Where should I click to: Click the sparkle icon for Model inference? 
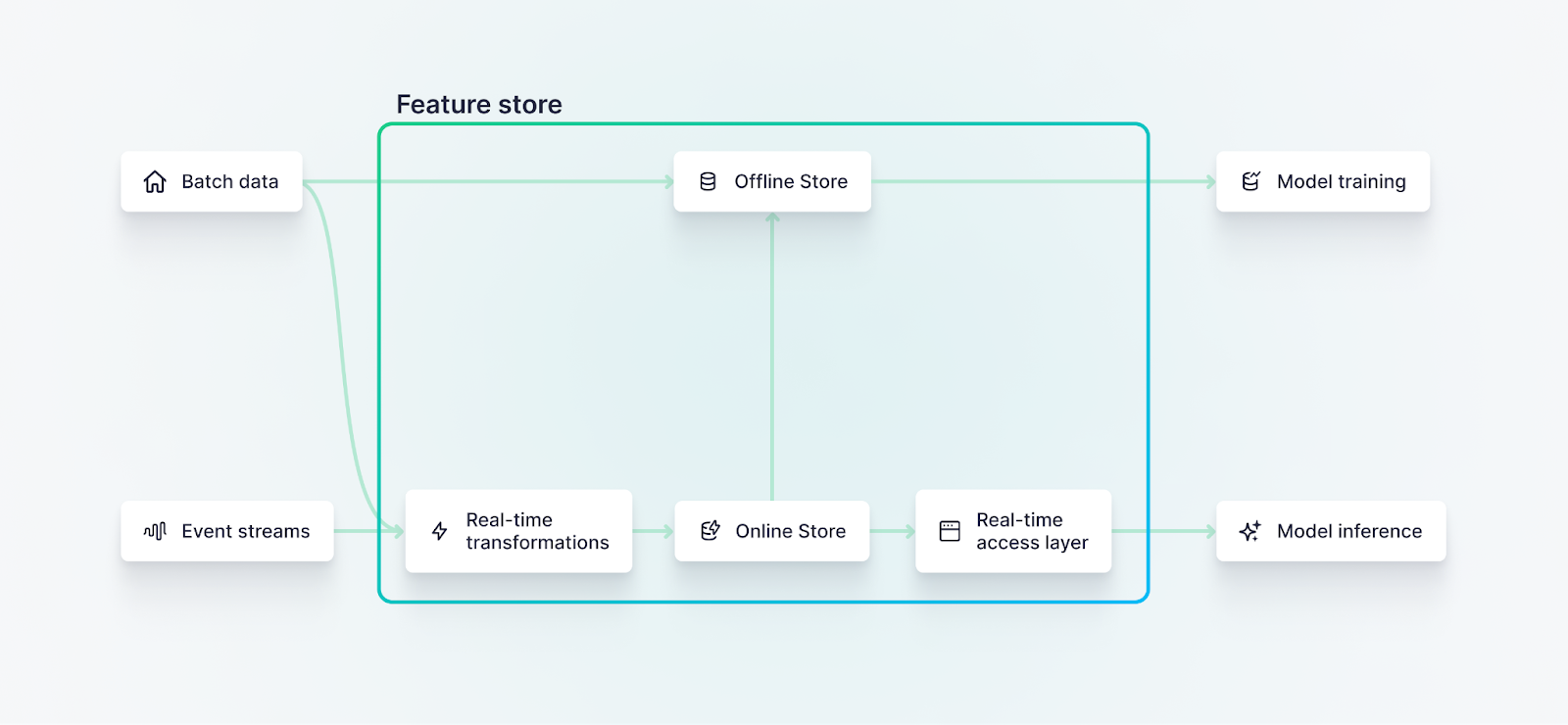[1249, 531]
